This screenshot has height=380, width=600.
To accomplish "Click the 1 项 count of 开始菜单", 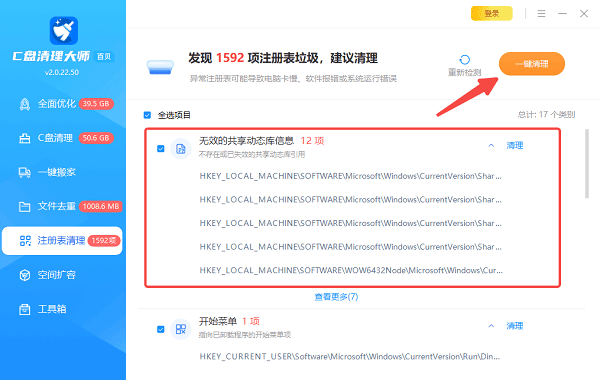I will point(251,321).
